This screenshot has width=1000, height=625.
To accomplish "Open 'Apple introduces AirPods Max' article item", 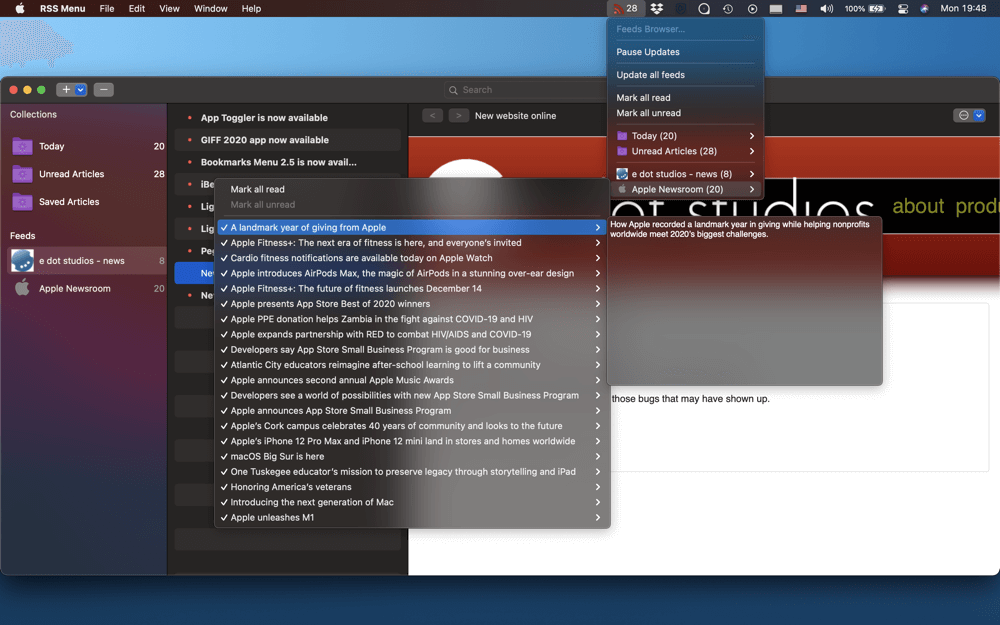I will 411,274.
